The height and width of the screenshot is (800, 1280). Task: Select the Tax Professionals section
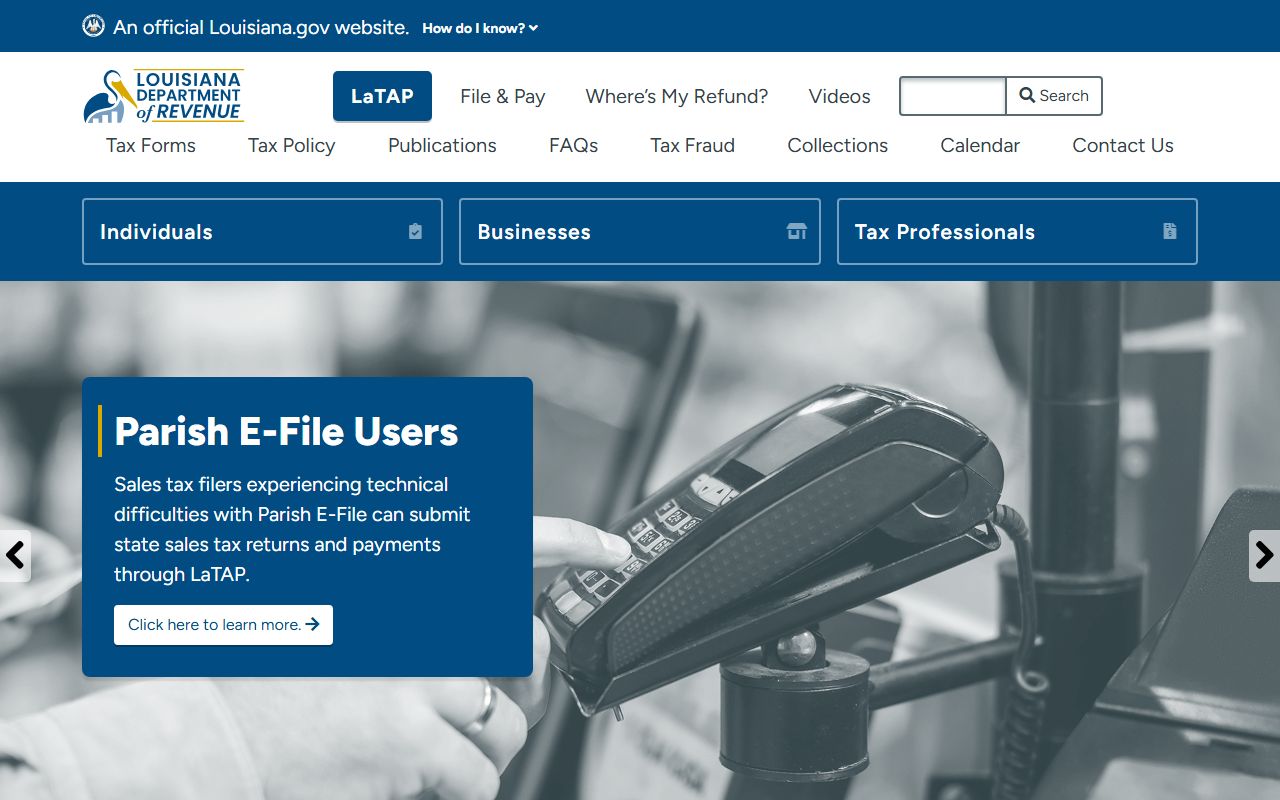click(x=1017, y=231)
